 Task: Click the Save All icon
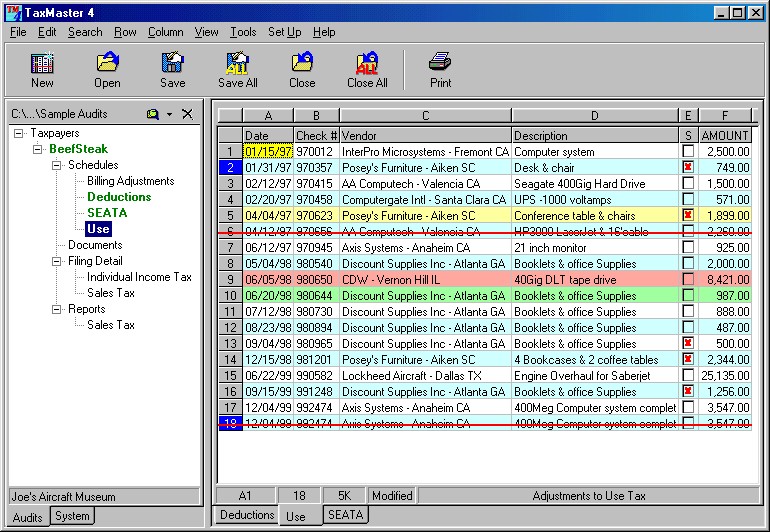point(238,62)
